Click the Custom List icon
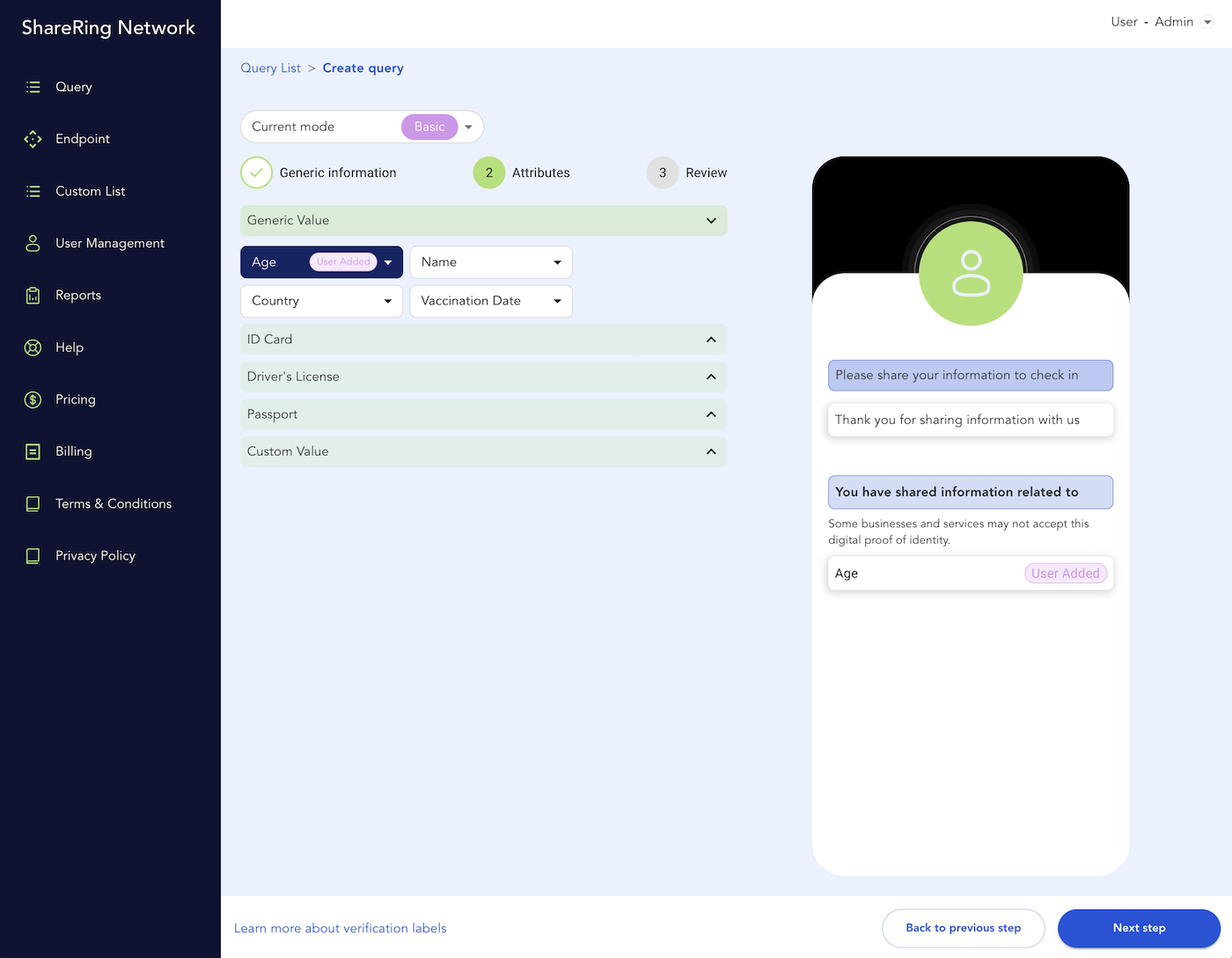 point(33,191)
